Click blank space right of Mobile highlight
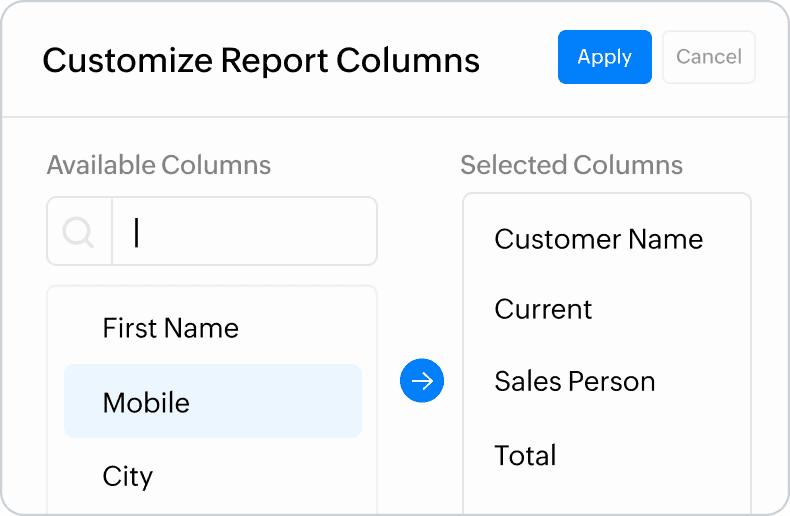The width and height of the screenshot is (790, 516). [x=369, y=402]
